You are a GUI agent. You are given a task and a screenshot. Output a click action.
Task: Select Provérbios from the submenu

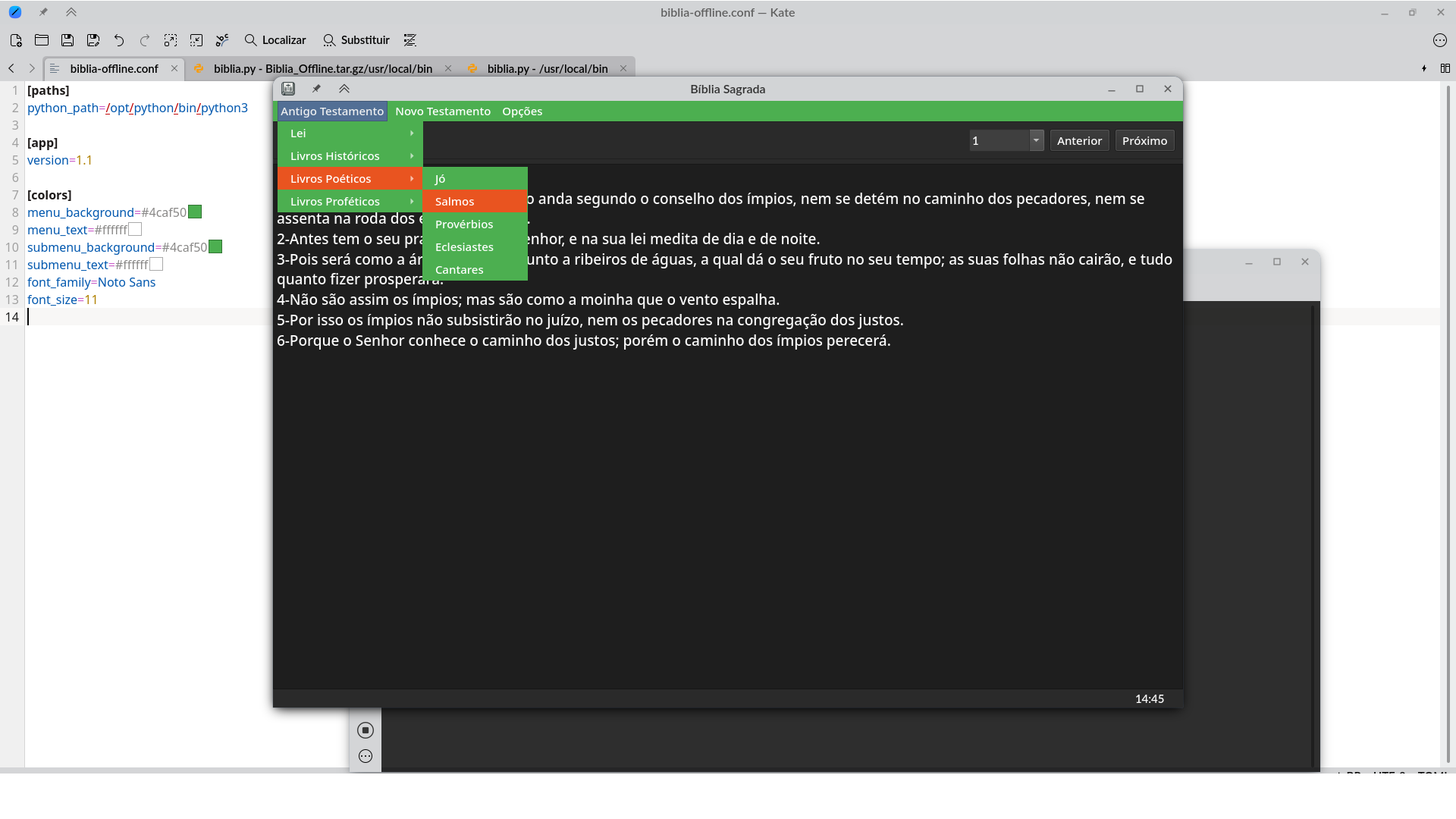(464, 224)
